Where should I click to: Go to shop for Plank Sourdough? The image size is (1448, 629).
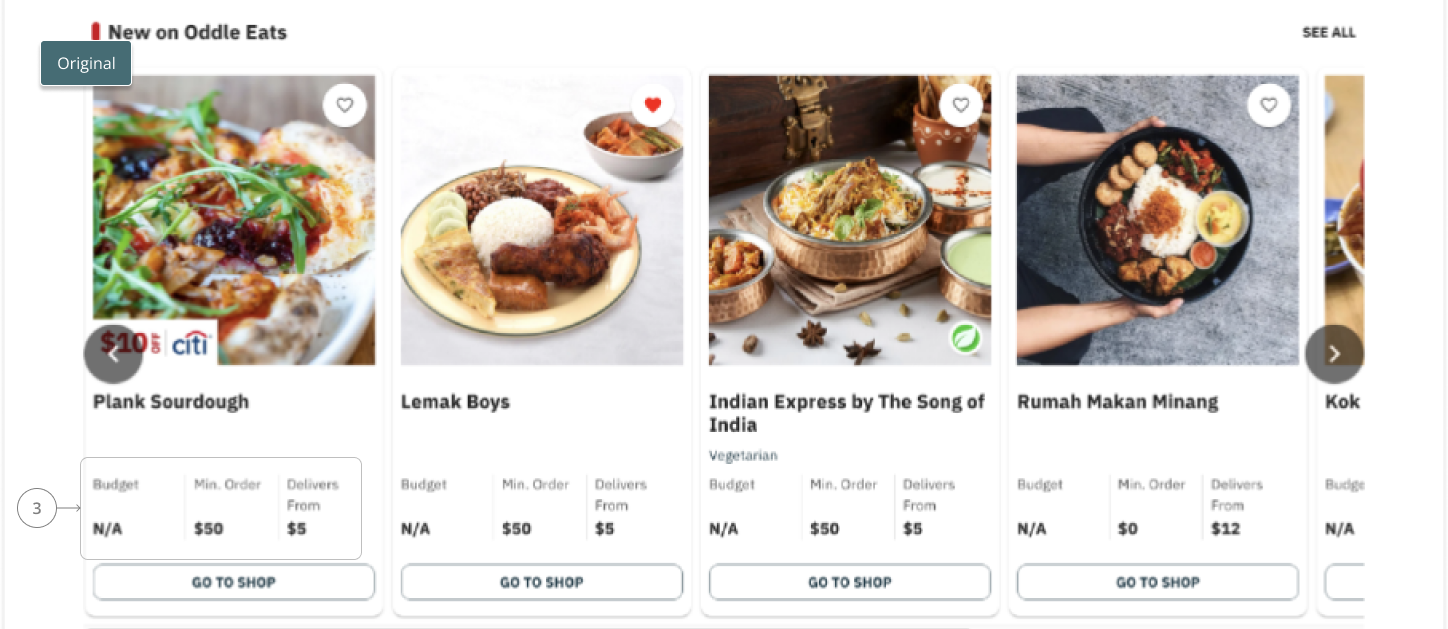[x=234, y=582]
